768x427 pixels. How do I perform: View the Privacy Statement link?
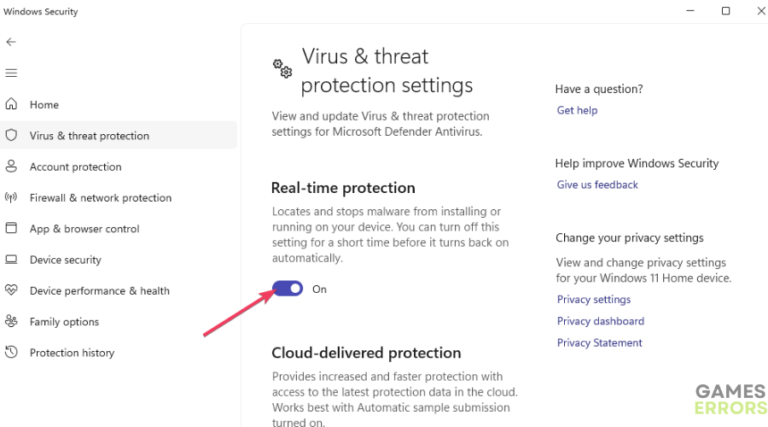point(599,342)
